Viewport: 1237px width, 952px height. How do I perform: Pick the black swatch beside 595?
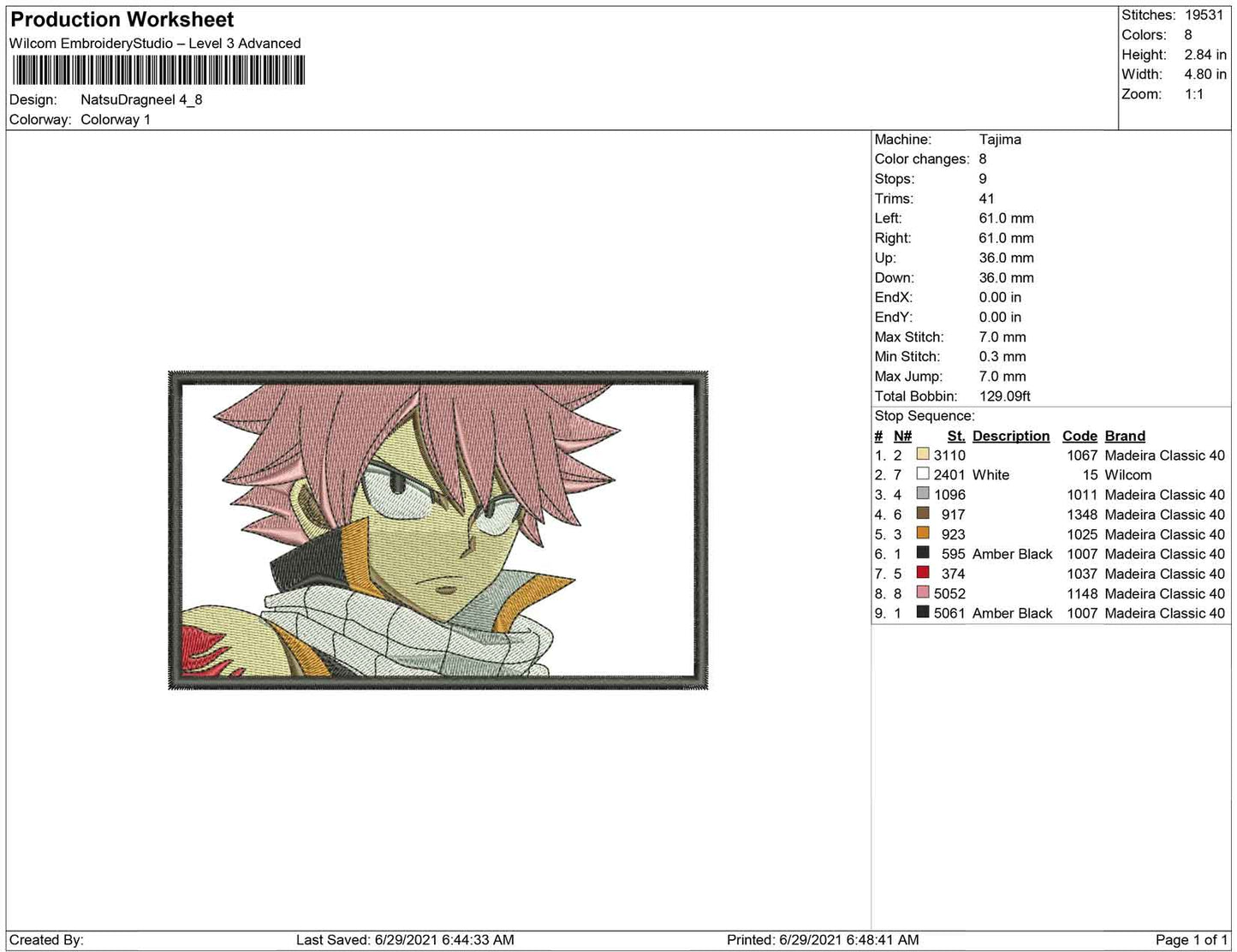tap(923, 552)
